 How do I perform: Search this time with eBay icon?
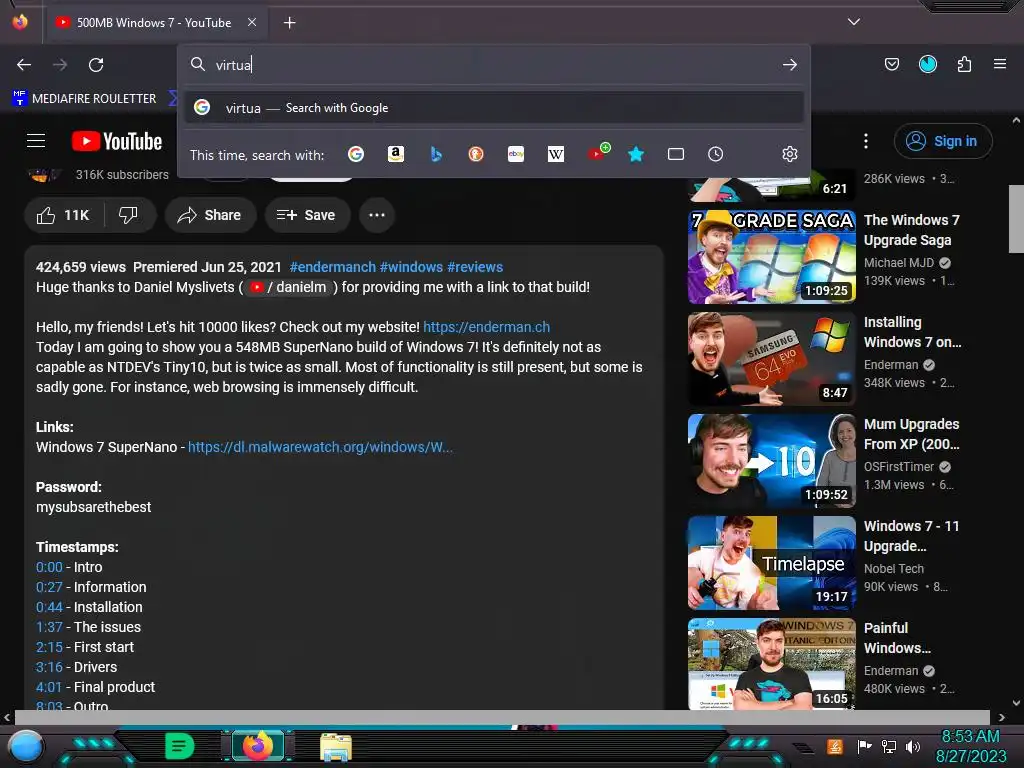coord(516,154)
